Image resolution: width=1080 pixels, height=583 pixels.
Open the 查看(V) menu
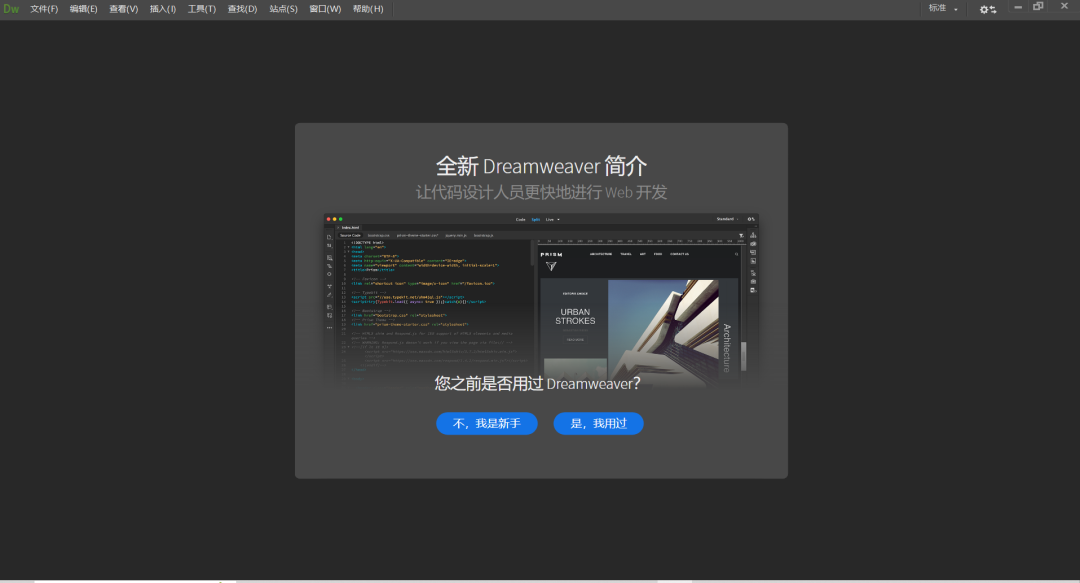click(122, 9)
